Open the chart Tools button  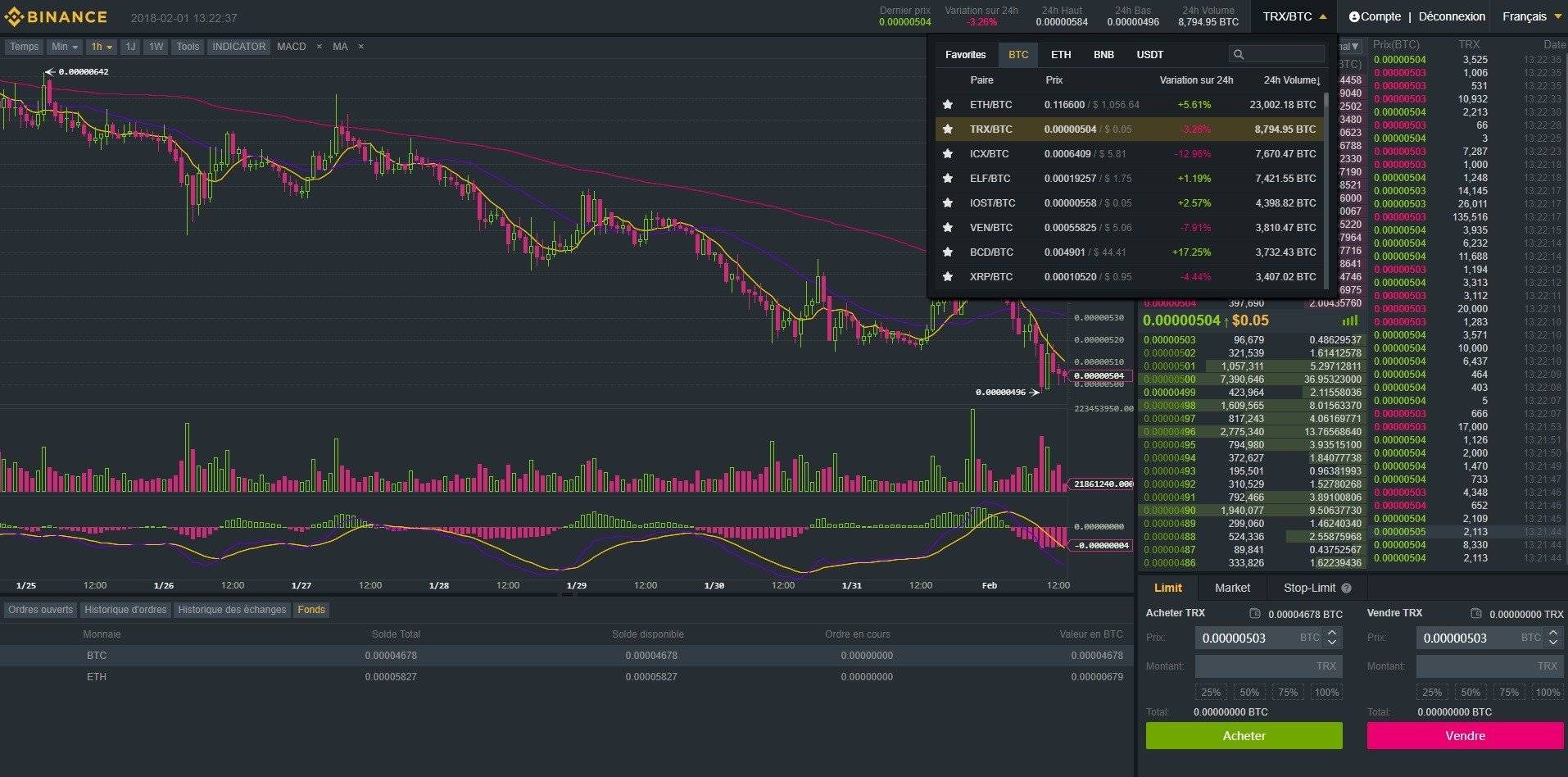188,47
